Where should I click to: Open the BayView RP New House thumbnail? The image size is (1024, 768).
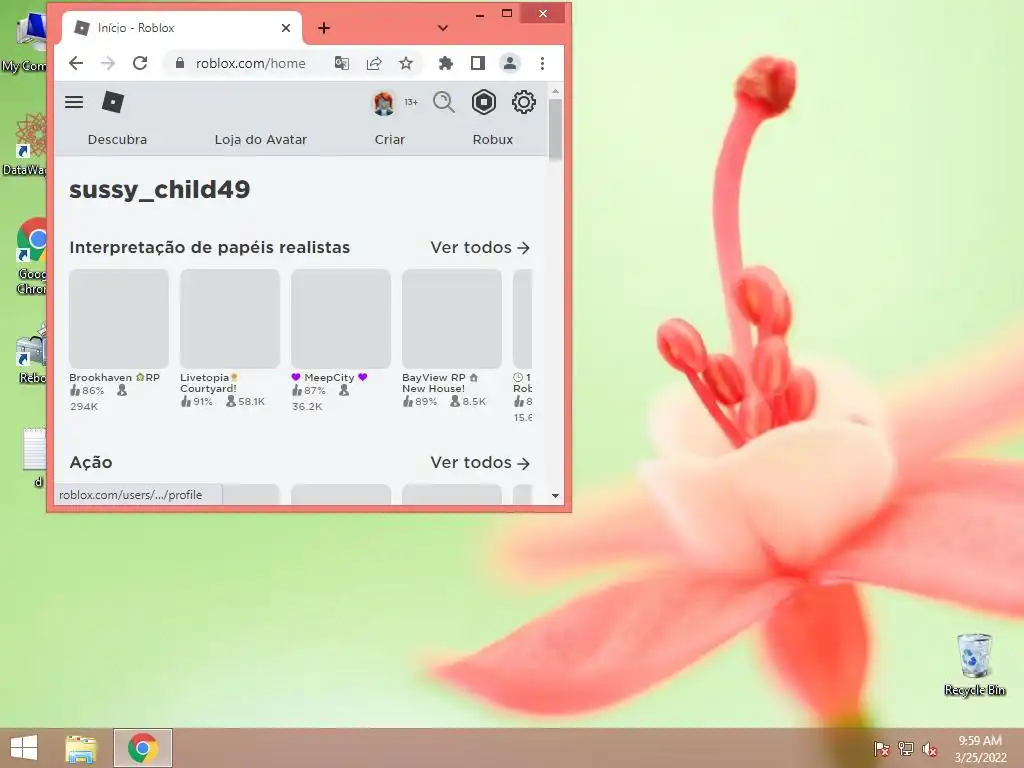(x=452, y=319)
